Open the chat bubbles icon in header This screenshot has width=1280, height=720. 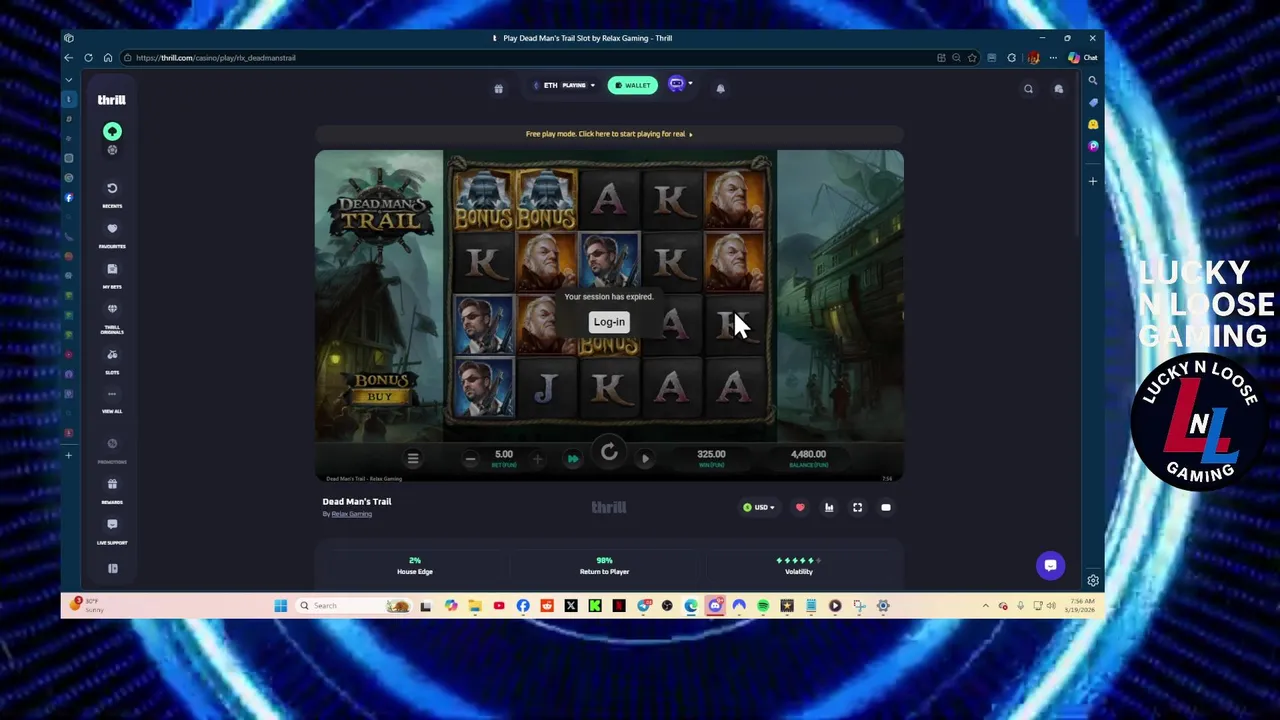pos(1058,89)
